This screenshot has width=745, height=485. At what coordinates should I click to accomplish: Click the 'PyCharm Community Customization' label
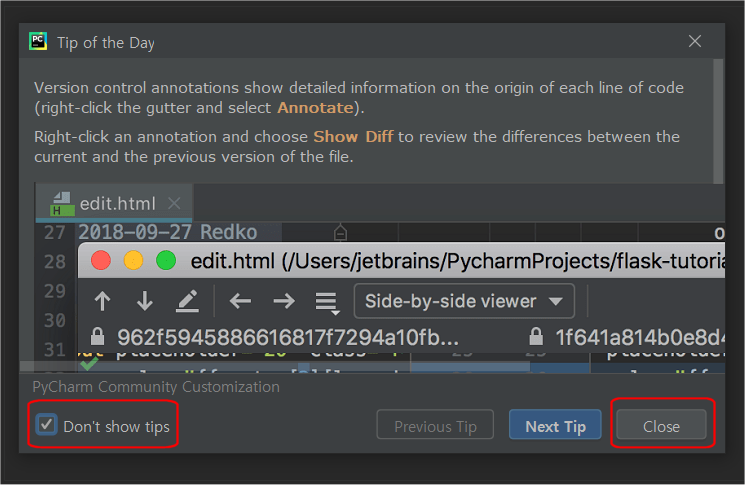[156, 387]
